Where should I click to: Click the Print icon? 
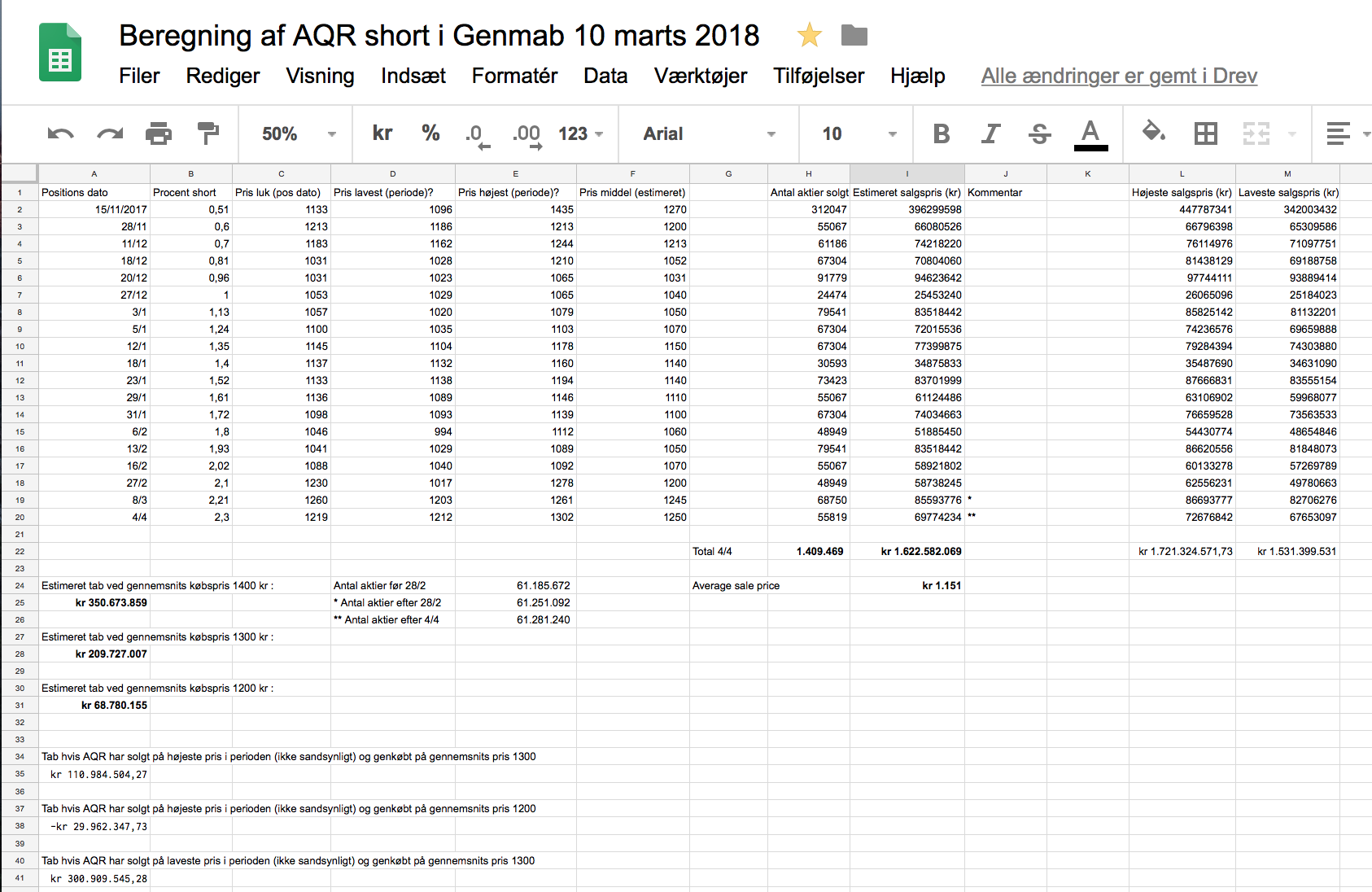click(x=159, y=133)
